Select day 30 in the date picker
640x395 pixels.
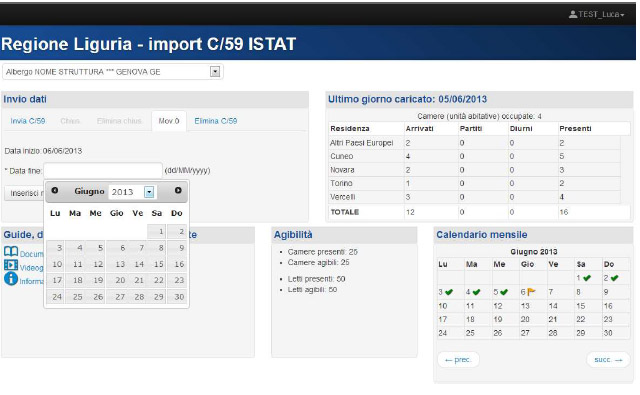click(x=177, y=297)
